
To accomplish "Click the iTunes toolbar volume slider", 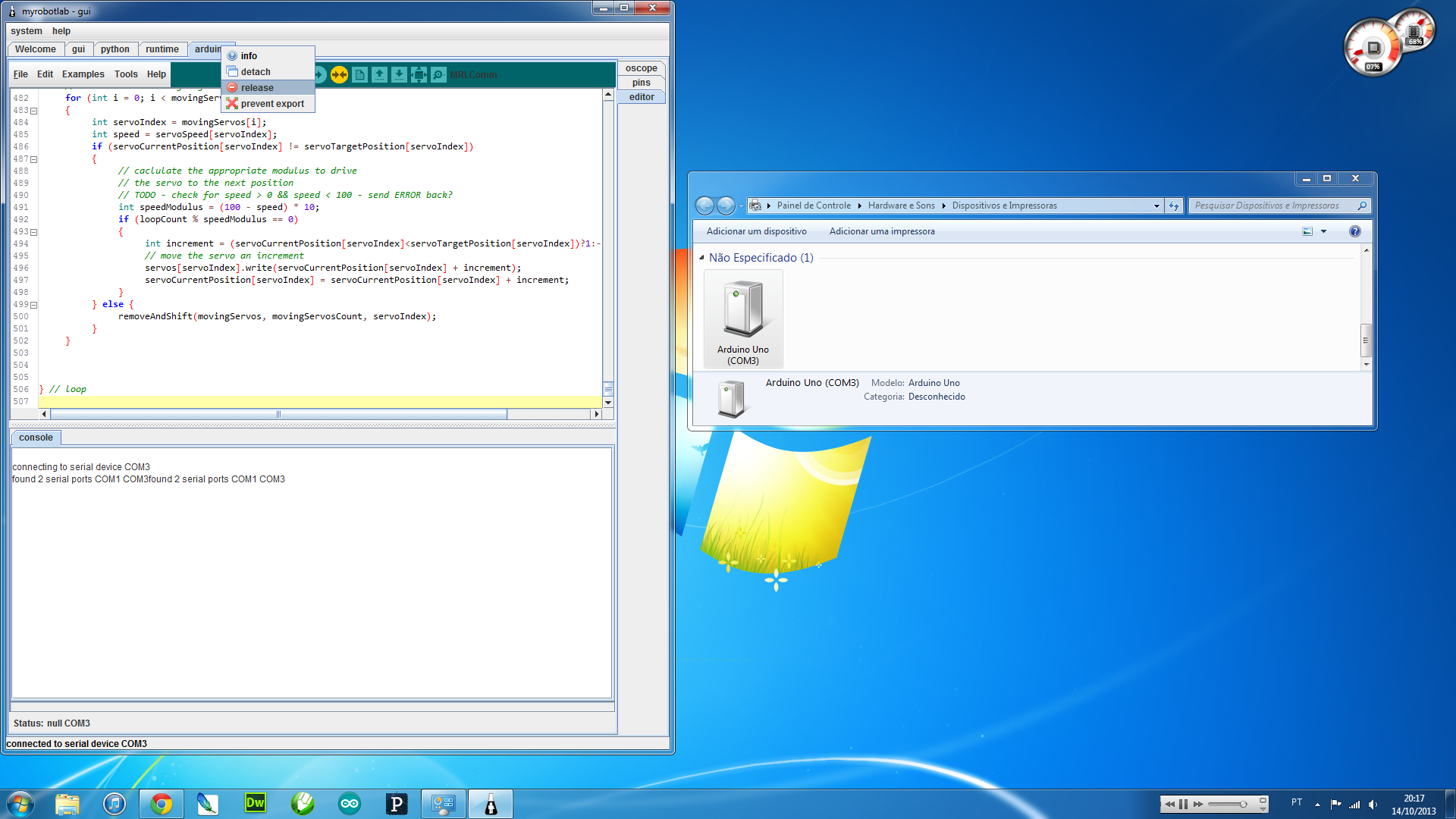I will pos(1228,804).
